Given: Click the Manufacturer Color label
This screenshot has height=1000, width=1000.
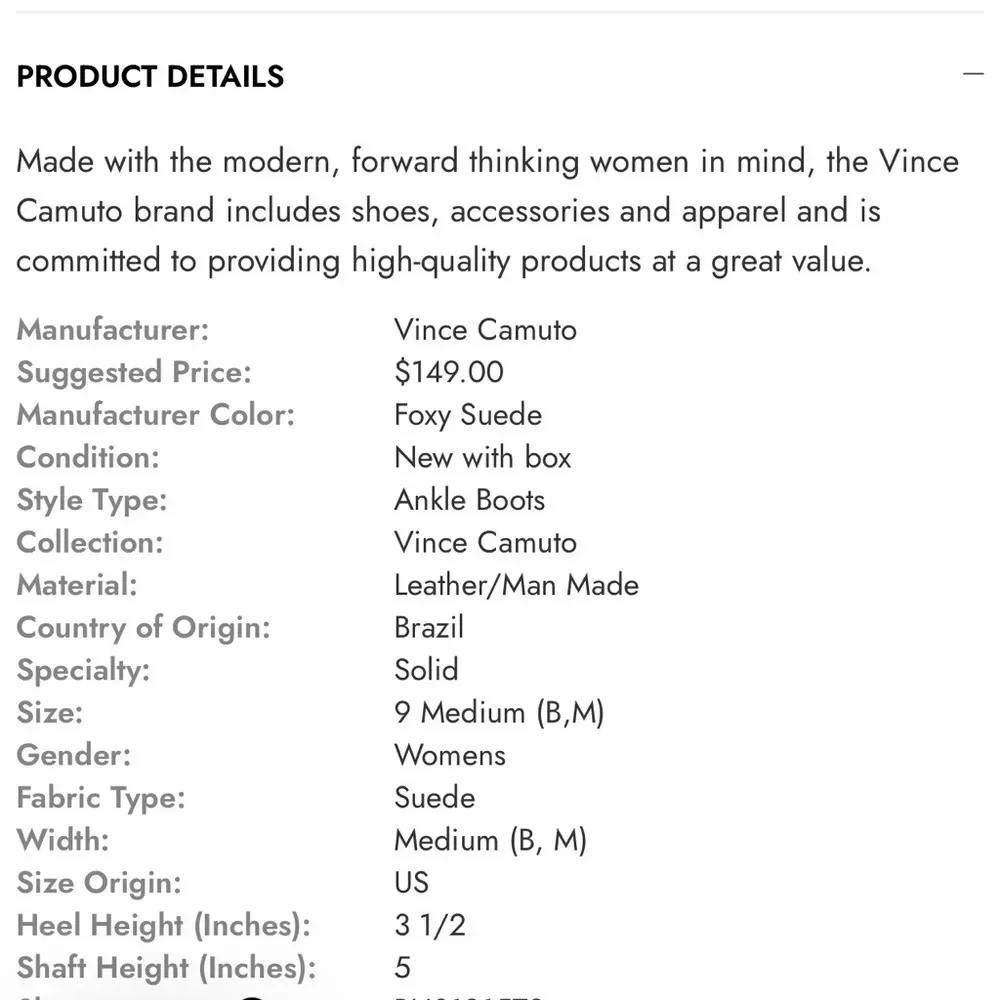Looking at the screenshot, I should click(156, 415).
